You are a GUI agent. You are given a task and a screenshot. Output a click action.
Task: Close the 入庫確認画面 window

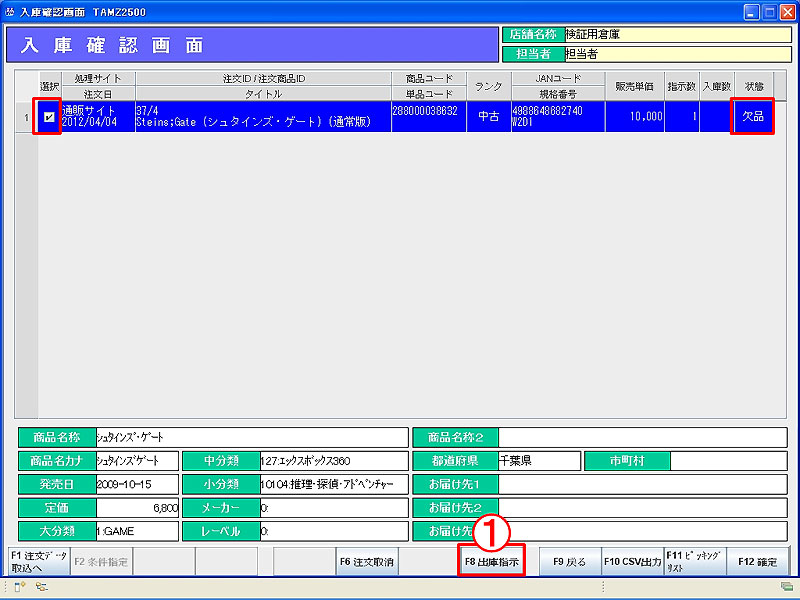click(x=788, y=12)
